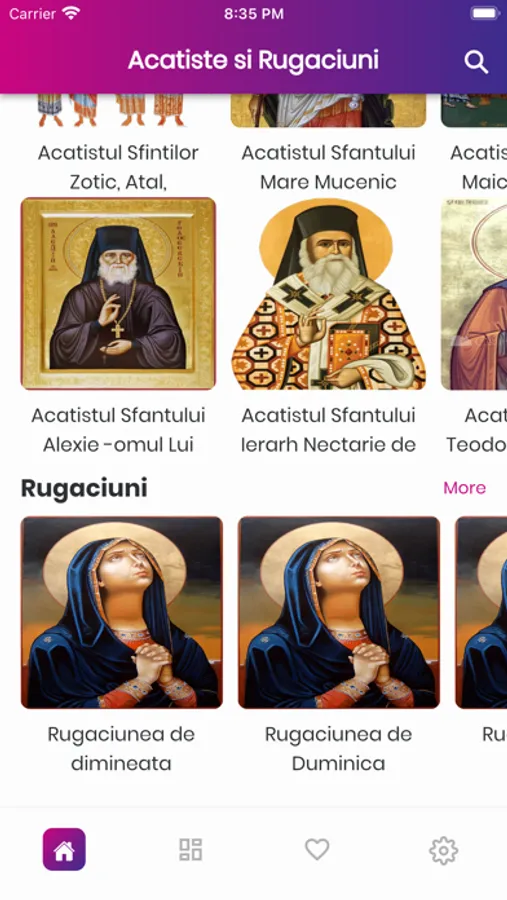The height and width of the screenshot is (900, 507).
Task: Tap the Wi-Fi status icon
Action: [72, 14]
